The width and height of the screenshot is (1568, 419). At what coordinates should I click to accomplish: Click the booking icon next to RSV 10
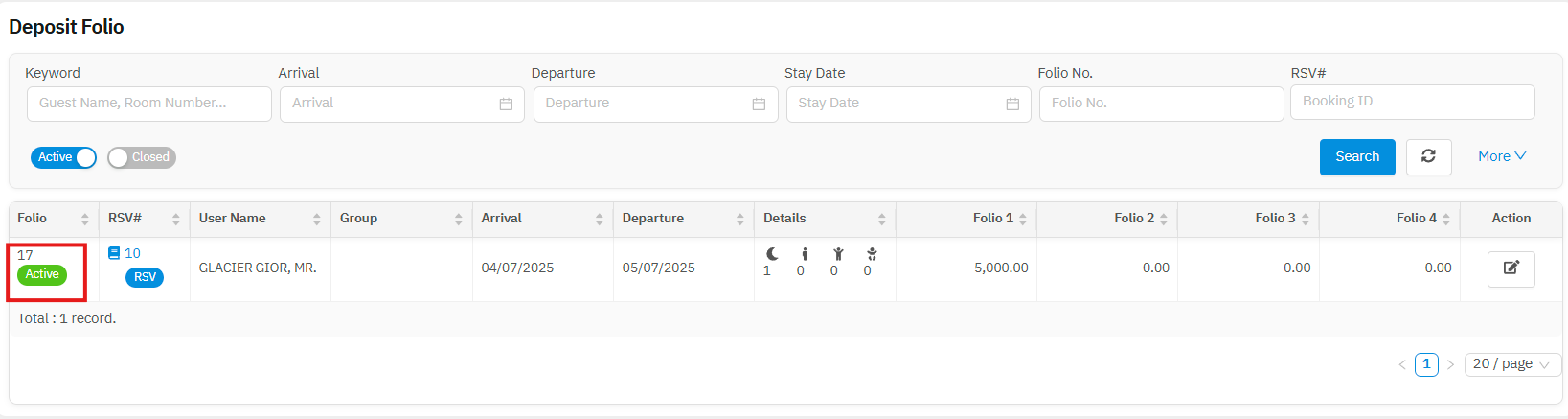point(114,253)
